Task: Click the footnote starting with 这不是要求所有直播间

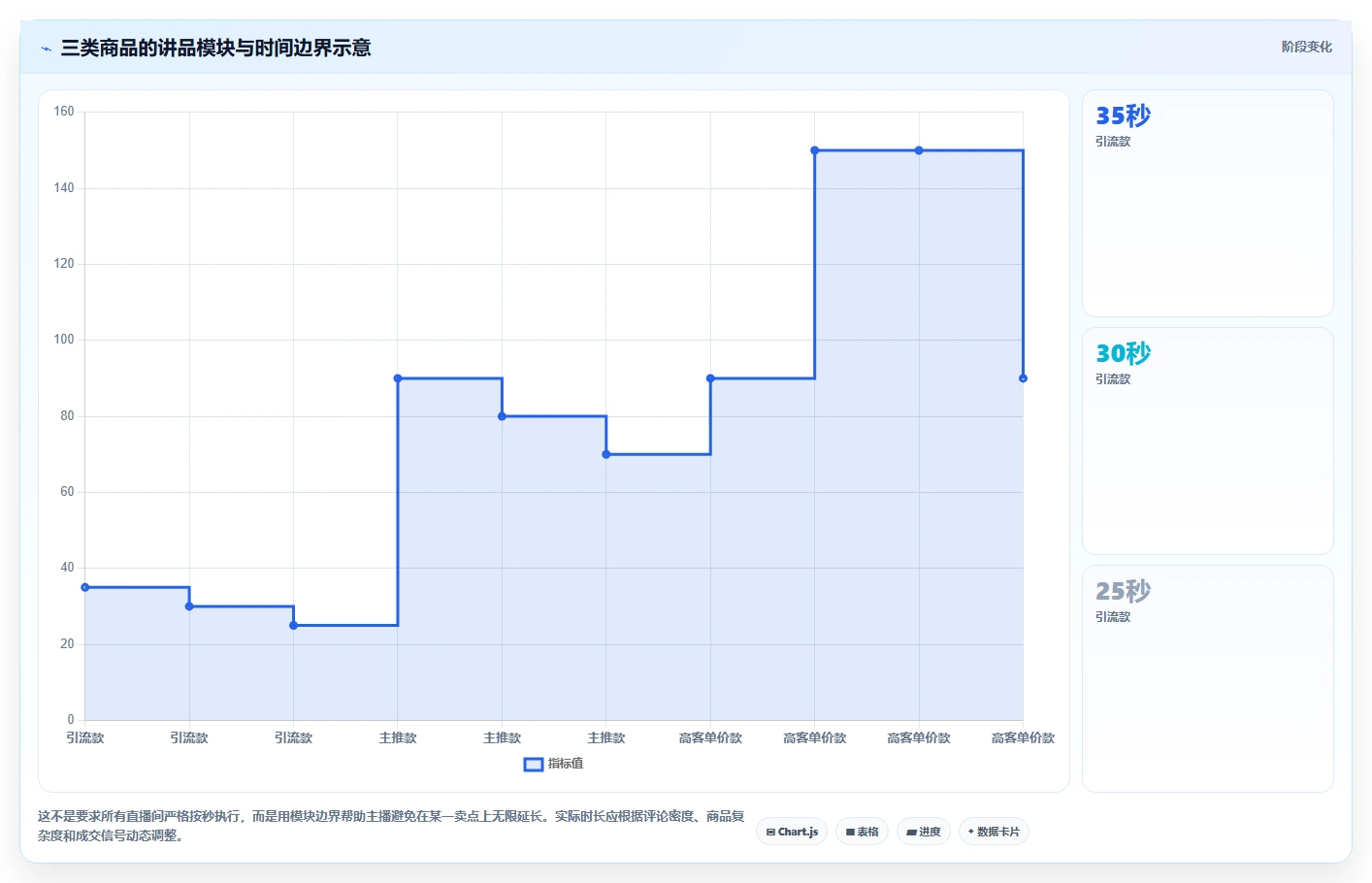Action: [391, 826]
